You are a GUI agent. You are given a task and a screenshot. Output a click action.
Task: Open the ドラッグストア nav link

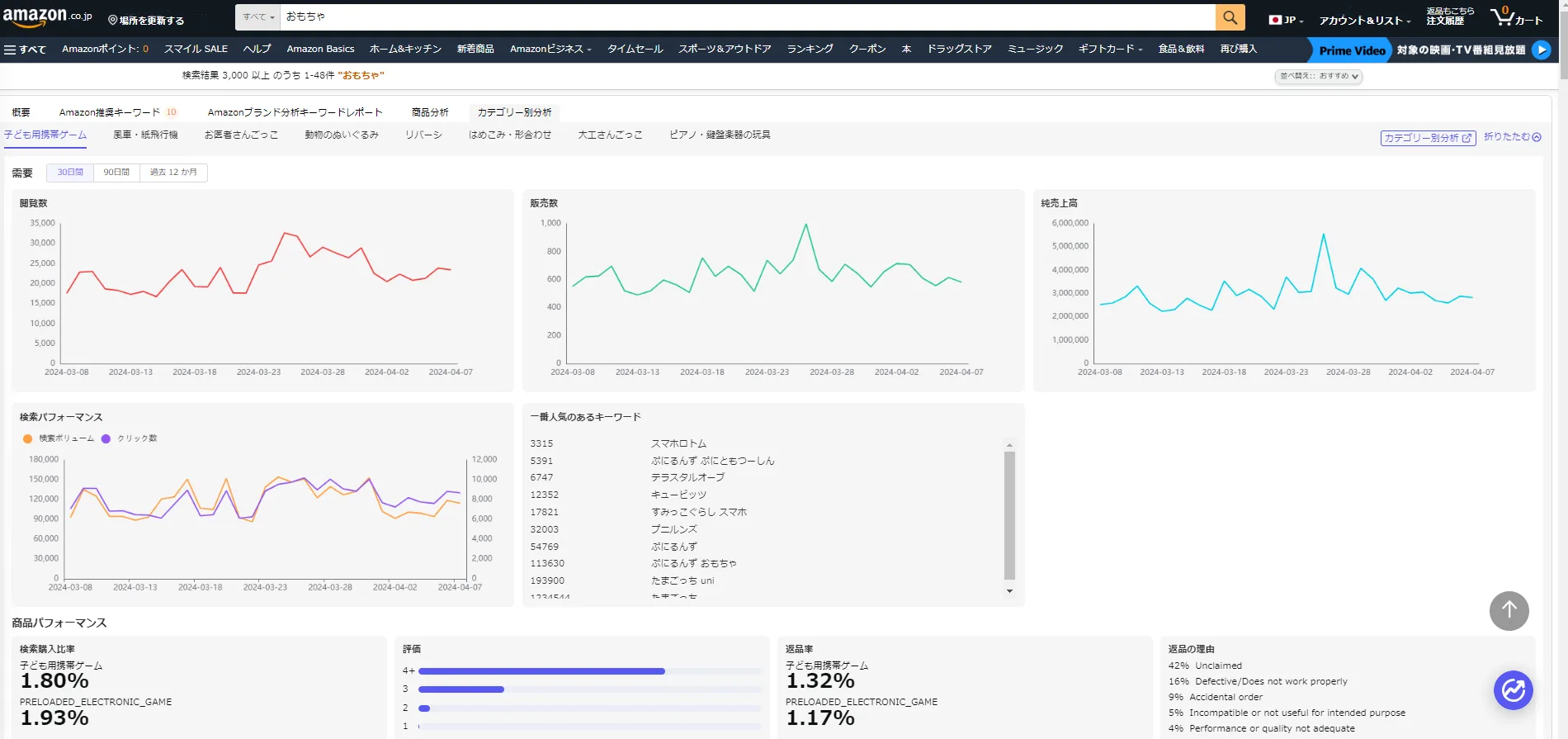pos(959,50)
